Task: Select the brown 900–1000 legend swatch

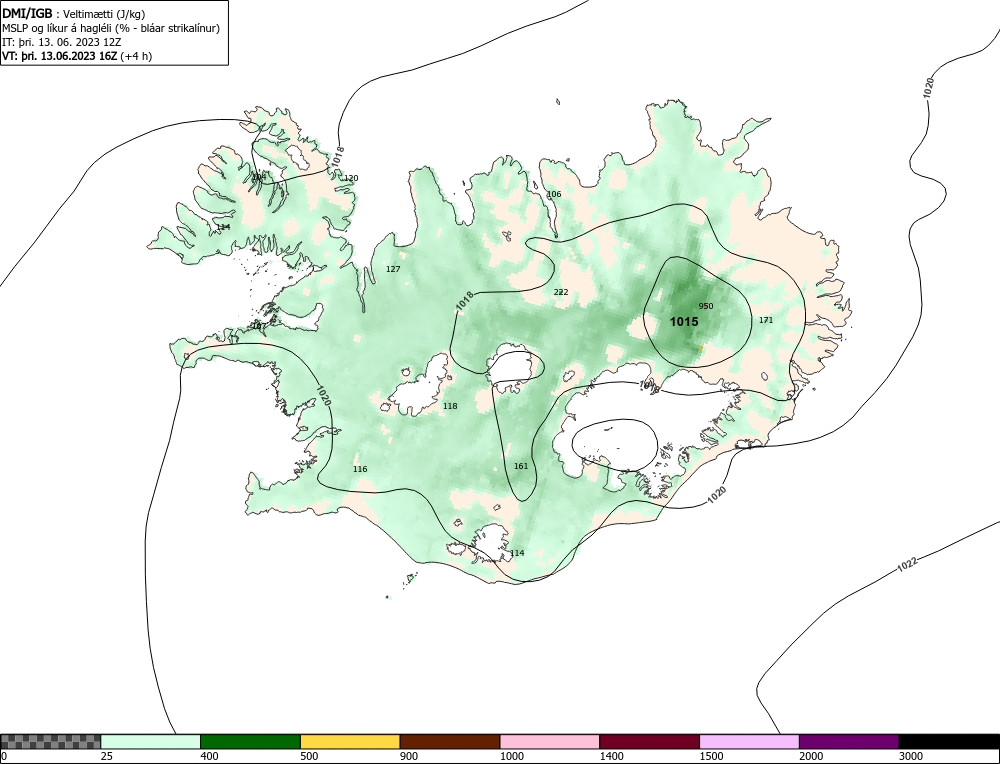Action: pos(450,741)
